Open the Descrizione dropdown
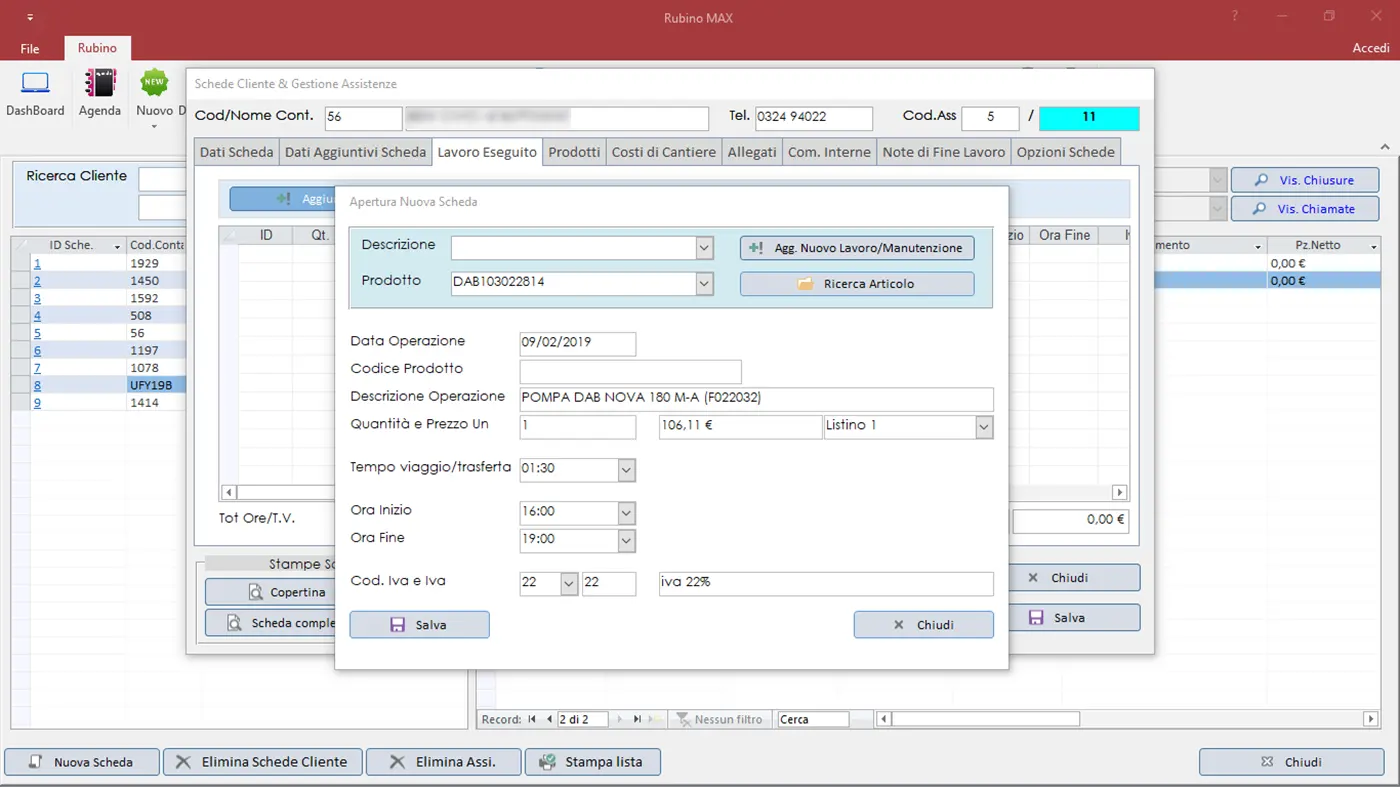This screenshot has width=1400, height=787. point(704,248)
